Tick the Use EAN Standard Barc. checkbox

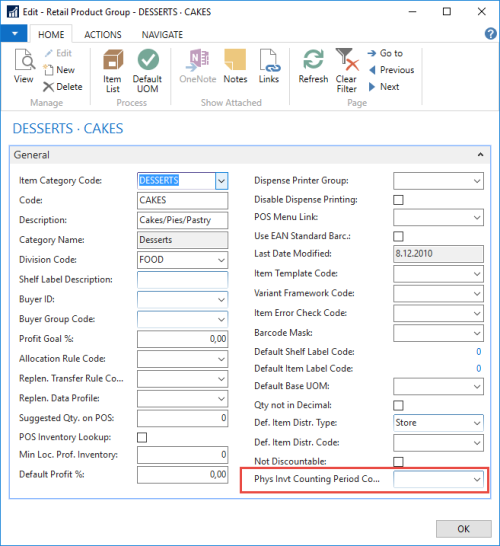[398, 236]
